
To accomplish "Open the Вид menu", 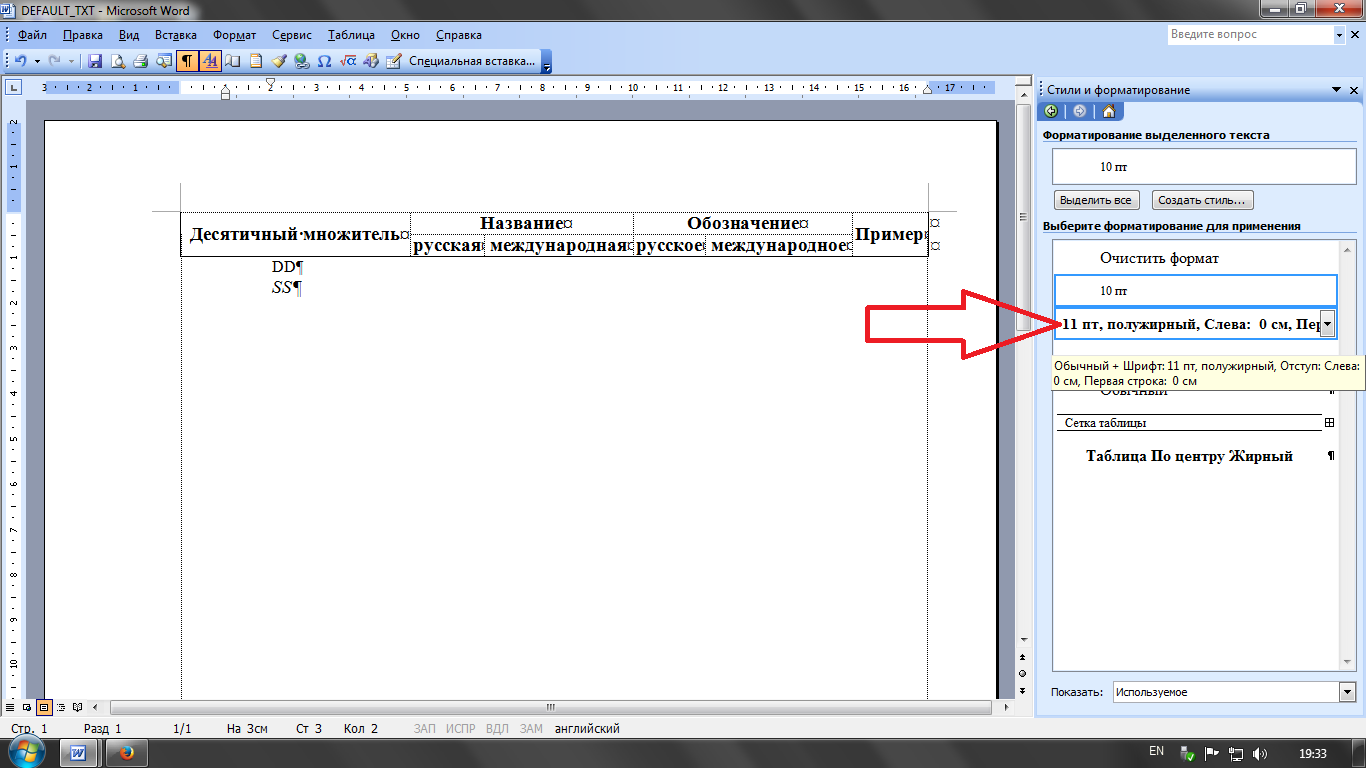I will tap(129, 35).
